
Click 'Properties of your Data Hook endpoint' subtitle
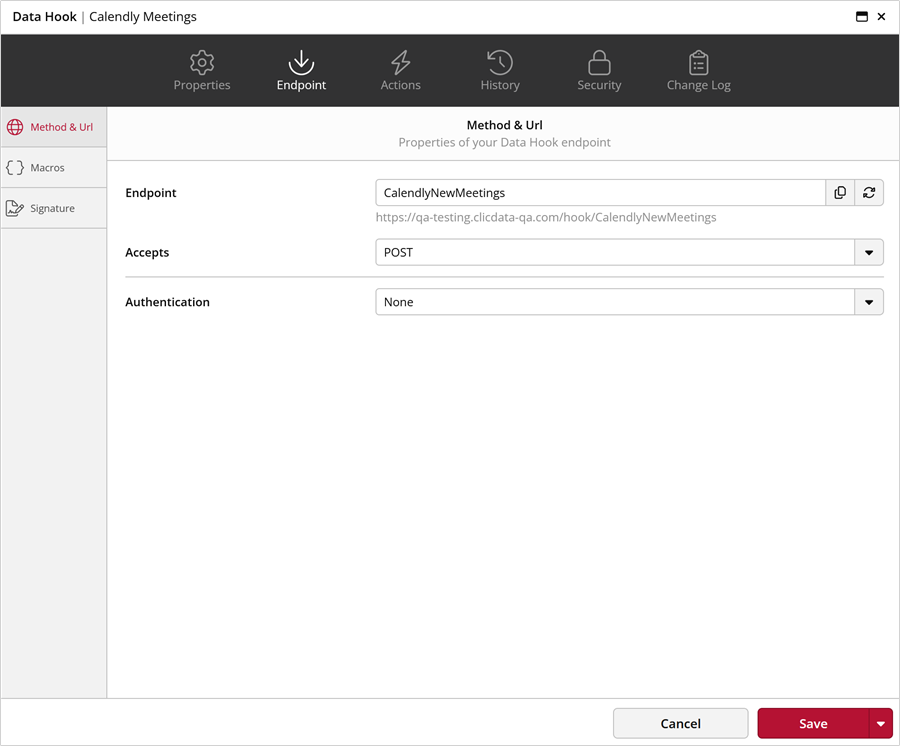505,142
